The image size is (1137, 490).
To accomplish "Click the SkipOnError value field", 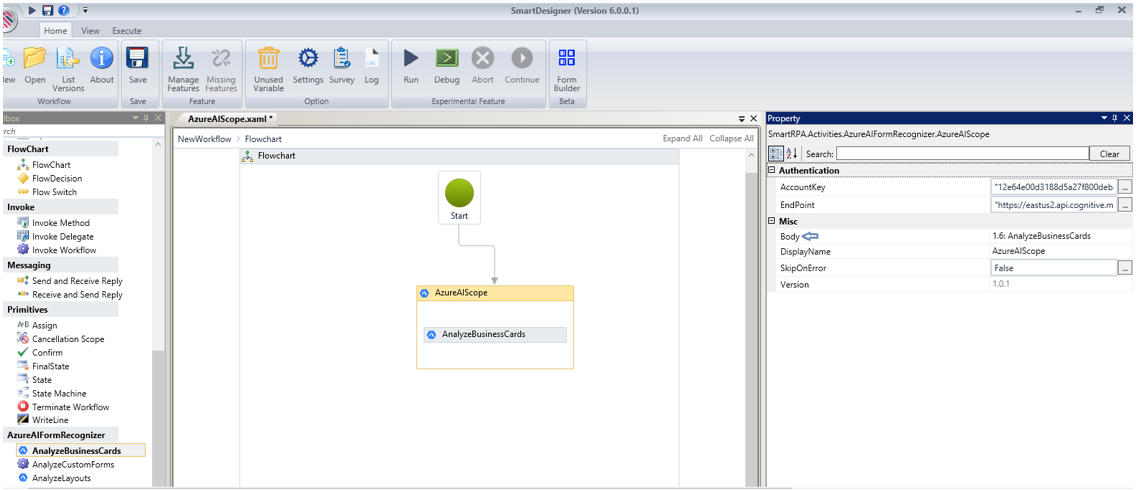I will point(1054,267).
